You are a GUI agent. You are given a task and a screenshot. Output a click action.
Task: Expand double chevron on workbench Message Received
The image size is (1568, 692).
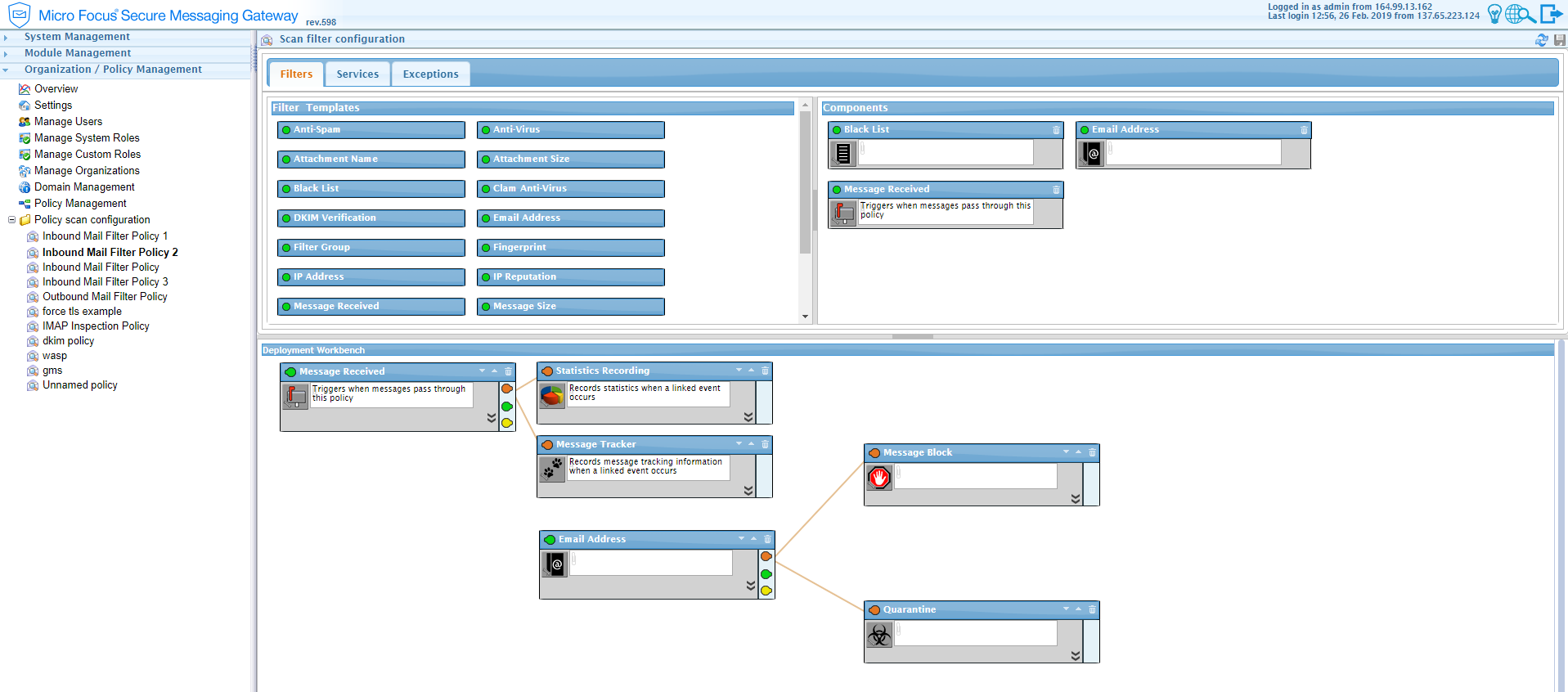pos(492,417)
